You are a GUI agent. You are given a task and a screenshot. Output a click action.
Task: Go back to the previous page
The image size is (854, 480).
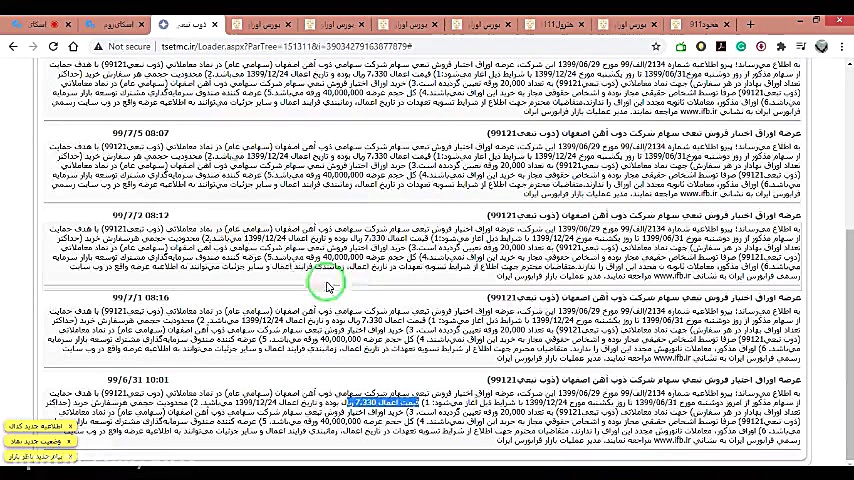13,47
